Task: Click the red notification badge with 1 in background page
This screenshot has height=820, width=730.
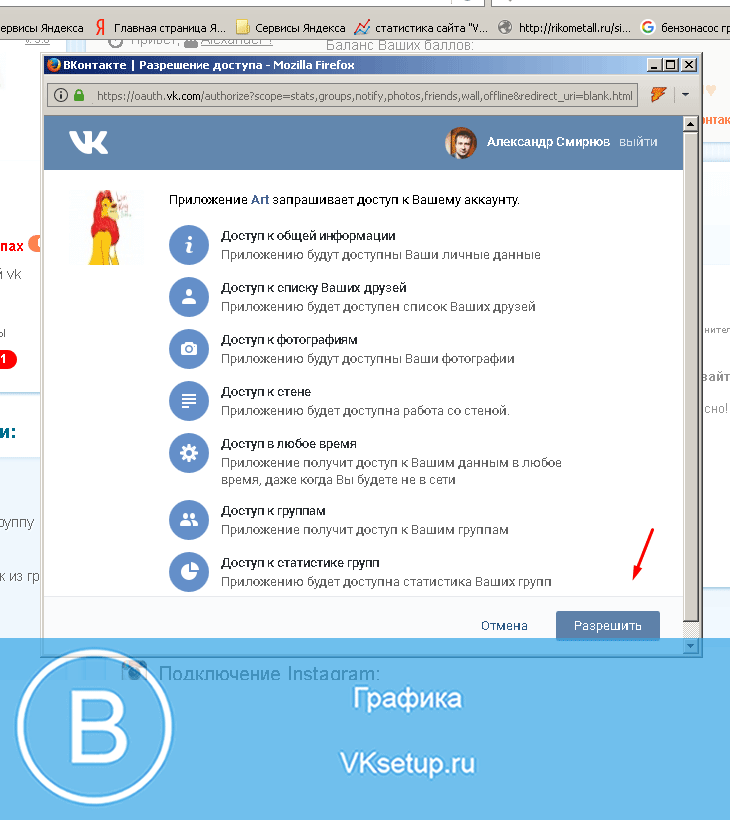Action: point(7,359)
